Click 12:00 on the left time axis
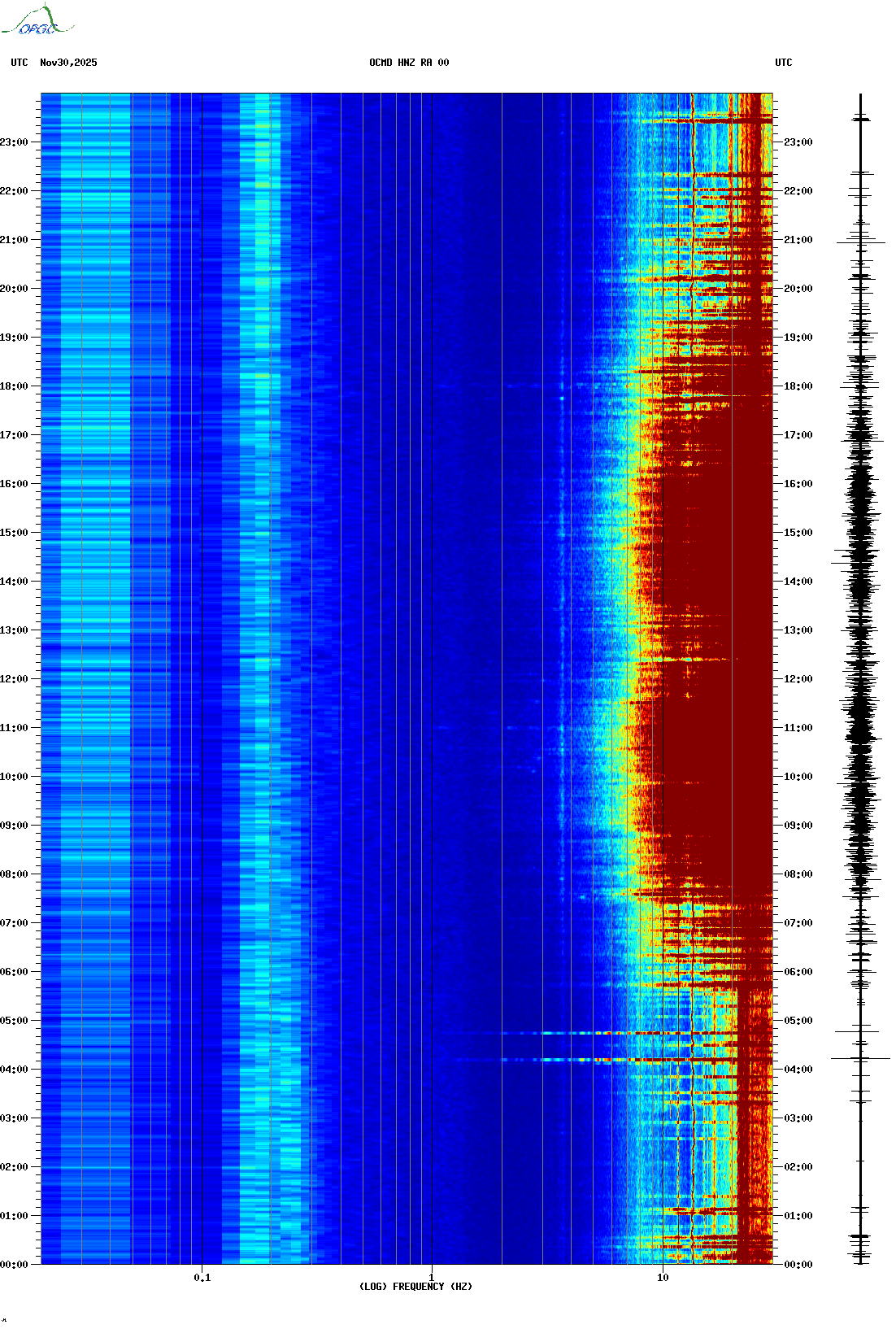 tap(14, 679)
